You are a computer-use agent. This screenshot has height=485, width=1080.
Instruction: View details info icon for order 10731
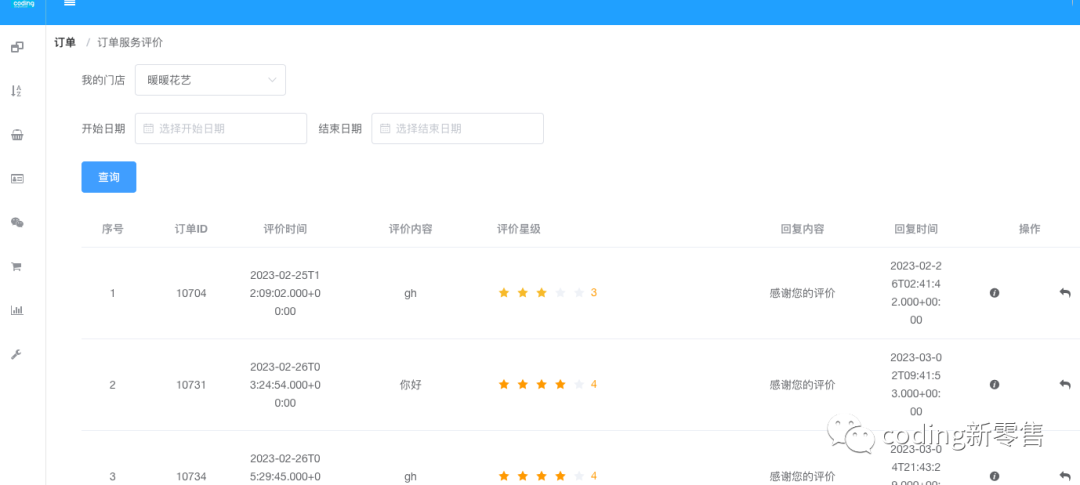click(x=994, y=384)
